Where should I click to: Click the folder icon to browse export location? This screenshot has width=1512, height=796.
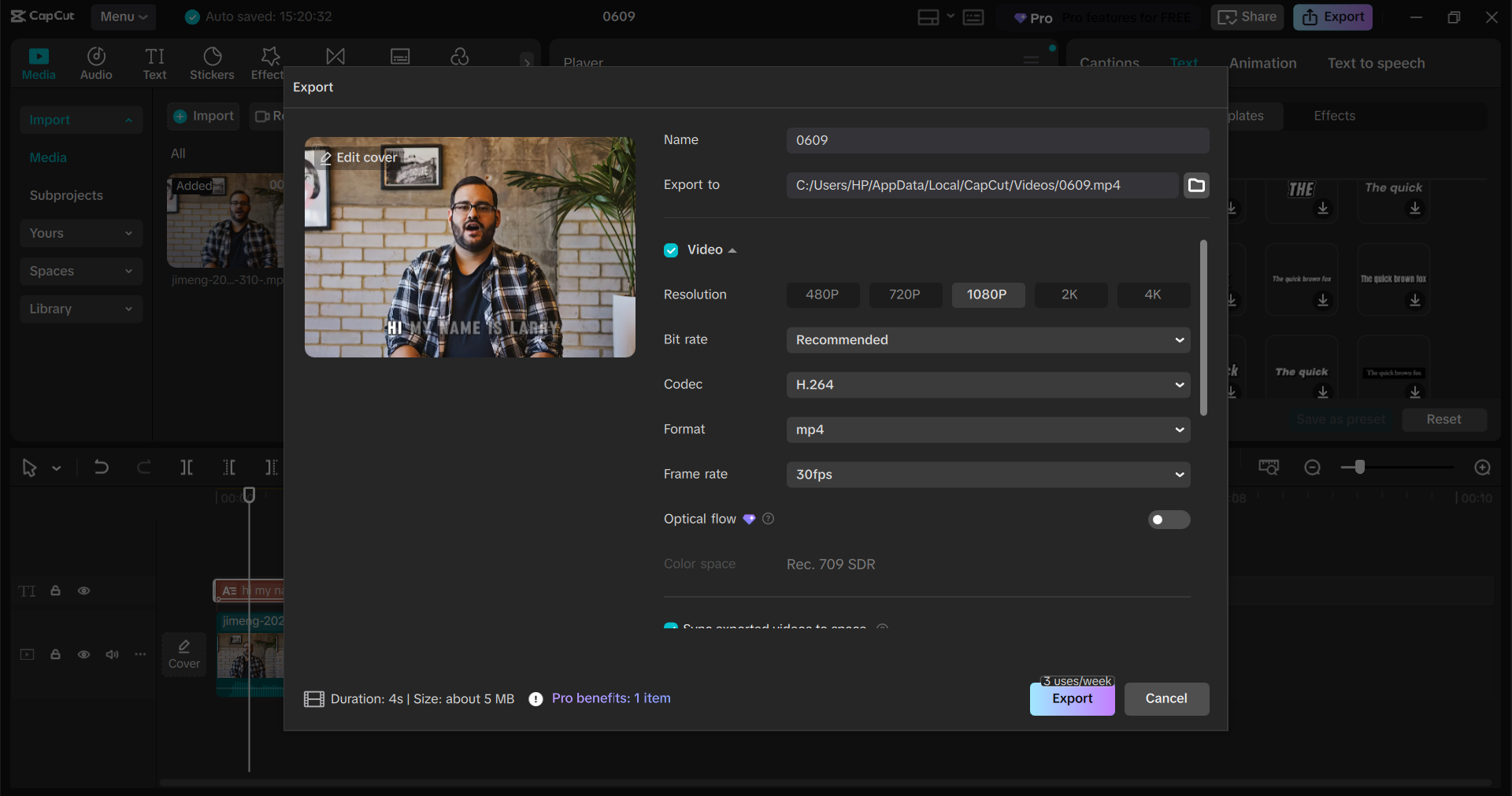1196,185
